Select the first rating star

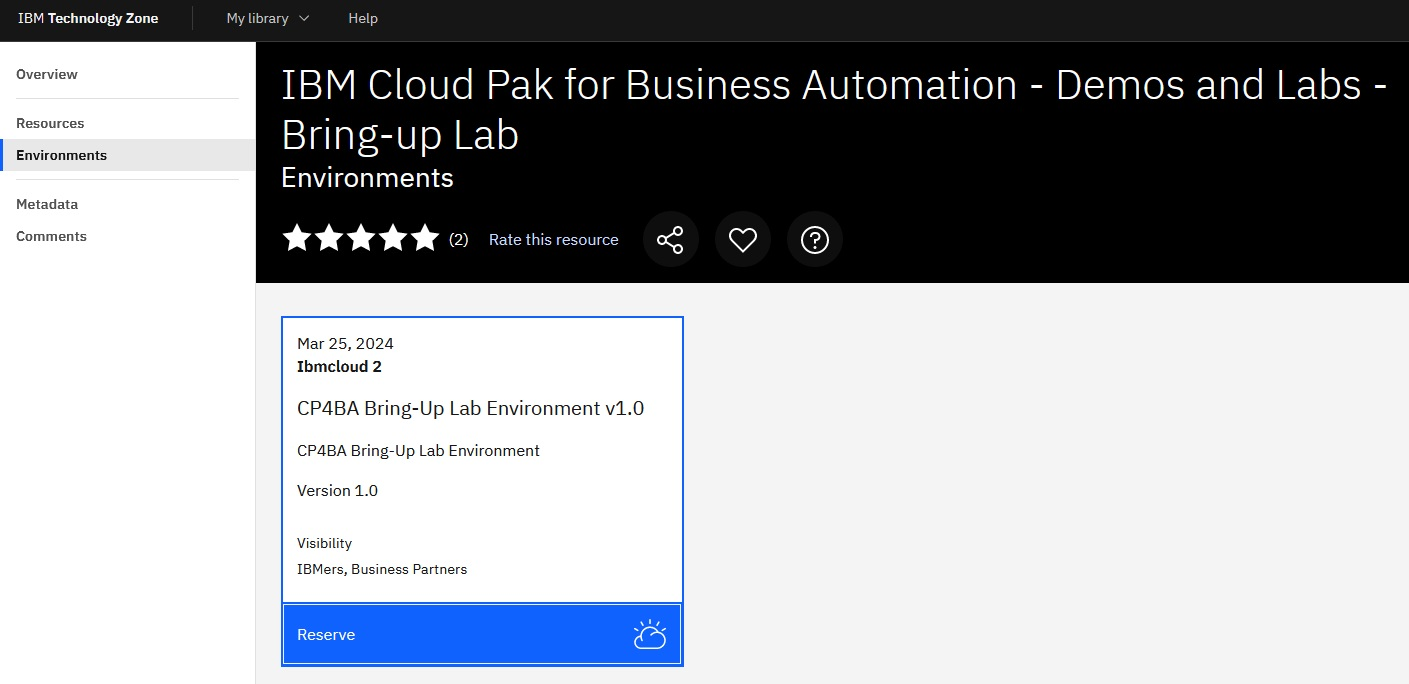[297, 238]
